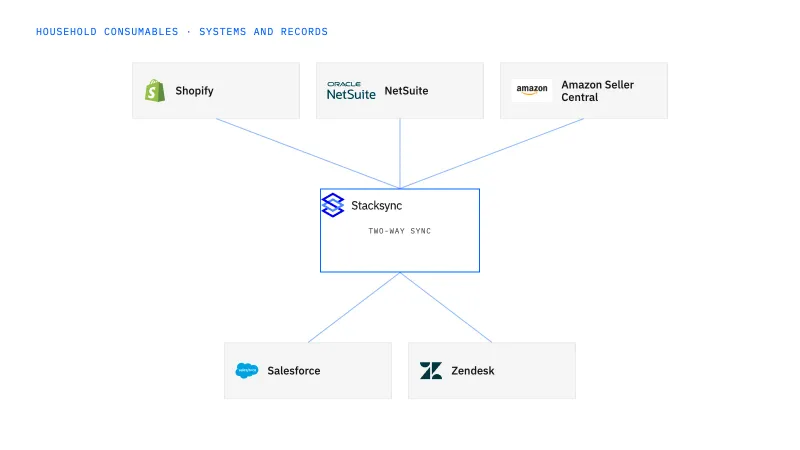Click the Salesforce cloud logo

pyautogui.click(x=246, y=370)
